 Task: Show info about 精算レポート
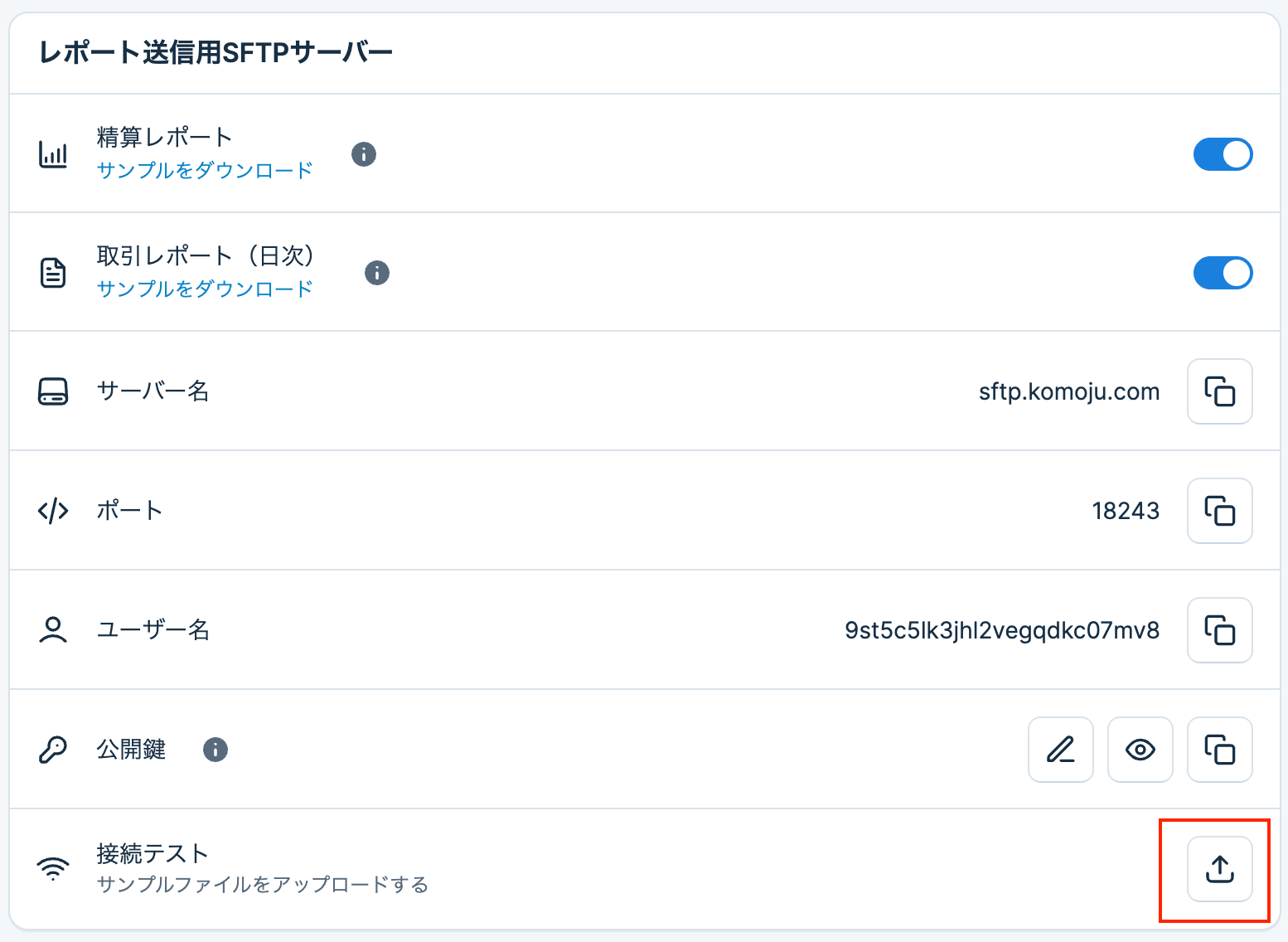click(x=364, y=154)
